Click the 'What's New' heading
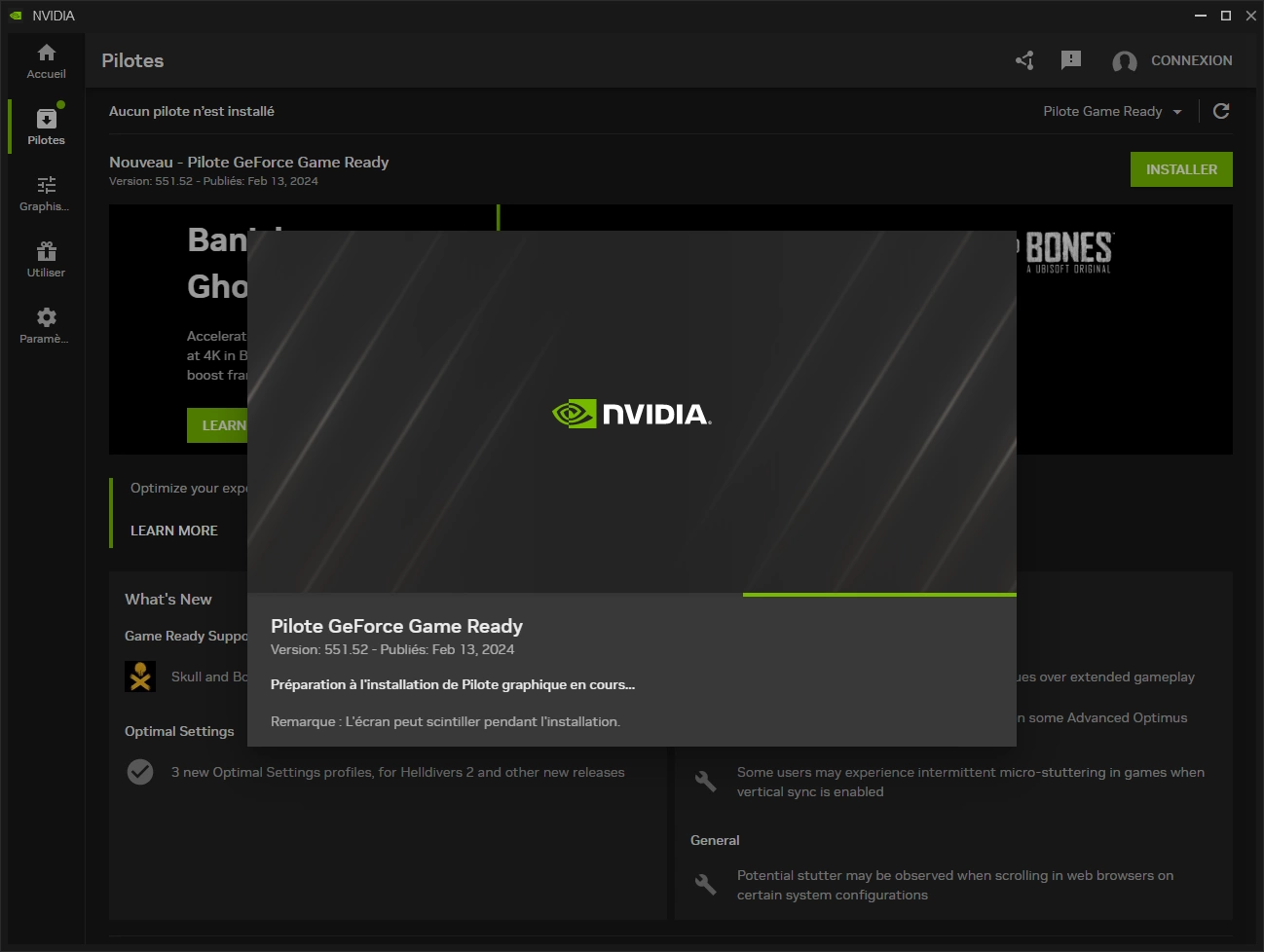Image resolution: width=1264 pixels, height=952 pixels. point(168,599)
